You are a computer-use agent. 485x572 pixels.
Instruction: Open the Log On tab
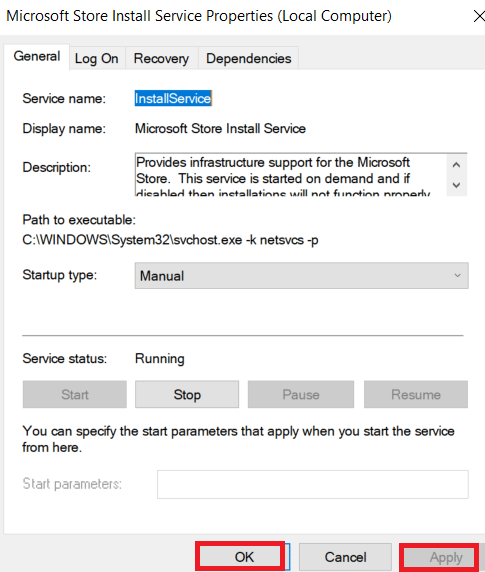pos(97,59)
